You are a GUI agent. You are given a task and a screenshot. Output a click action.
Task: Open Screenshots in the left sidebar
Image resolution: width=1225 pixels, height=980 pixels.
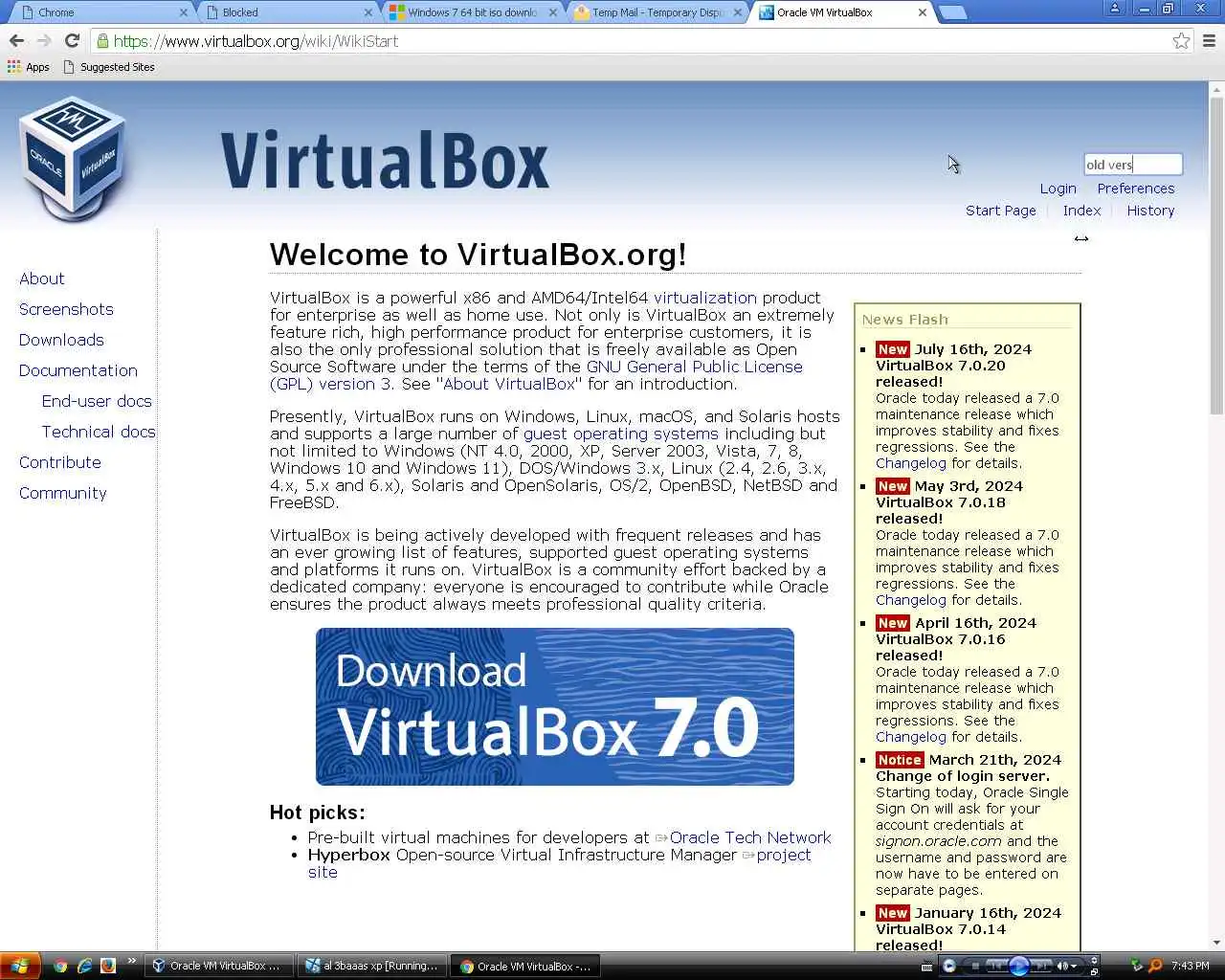tap(66, 309)
